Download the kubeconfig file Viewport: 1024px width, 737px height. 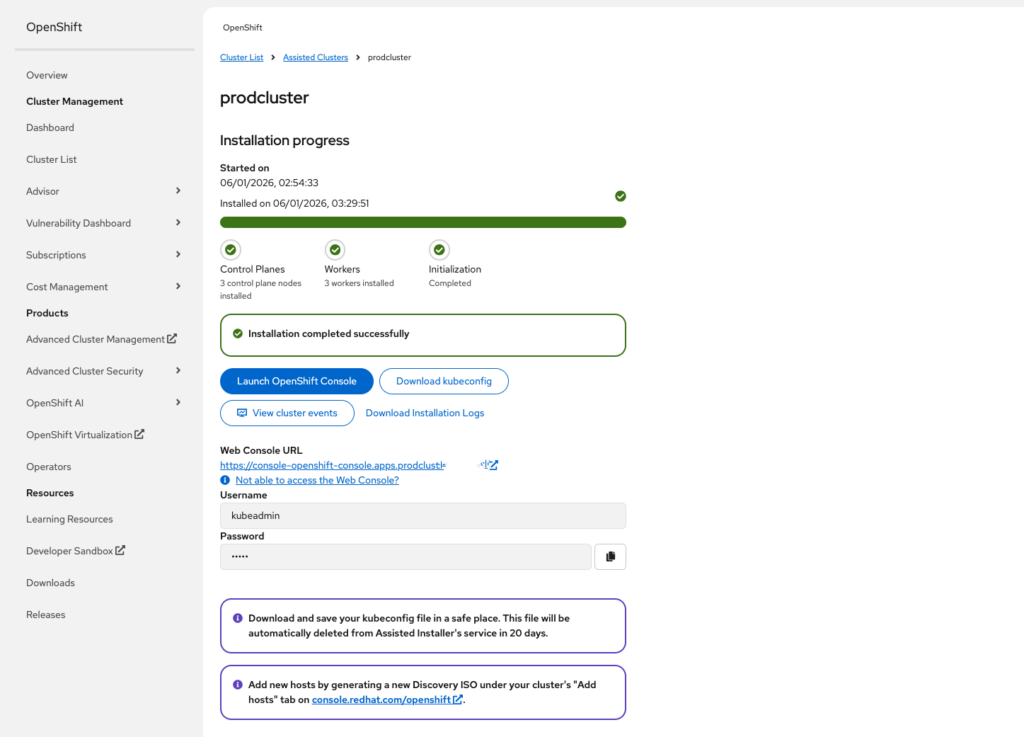tap(443, 381)
